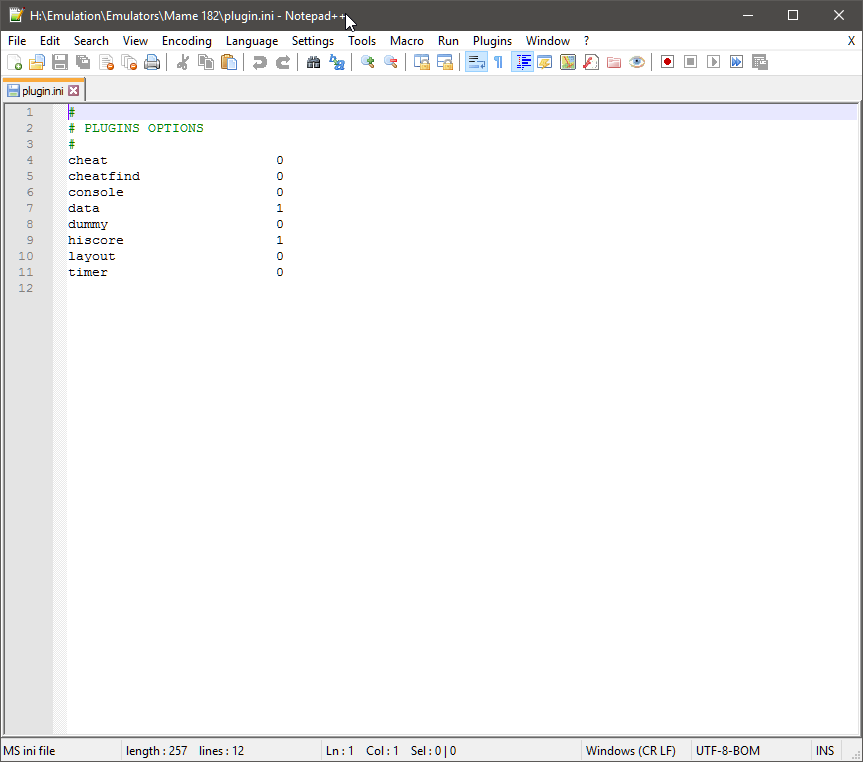Click 'Ln : 1' position in status bar
Screen dimensions: 863x762
[x=340, y=751]
